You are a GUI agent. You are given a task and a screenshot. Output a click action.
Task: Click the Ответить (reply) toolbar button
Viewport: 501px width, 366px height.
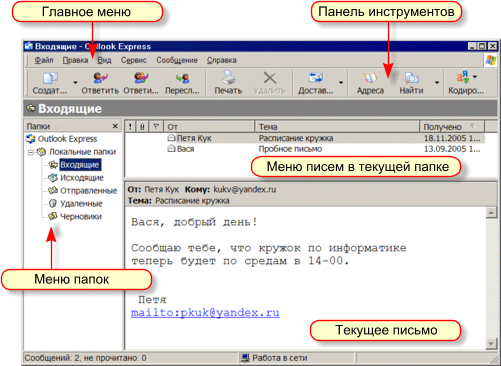click(x=100, y=83)
